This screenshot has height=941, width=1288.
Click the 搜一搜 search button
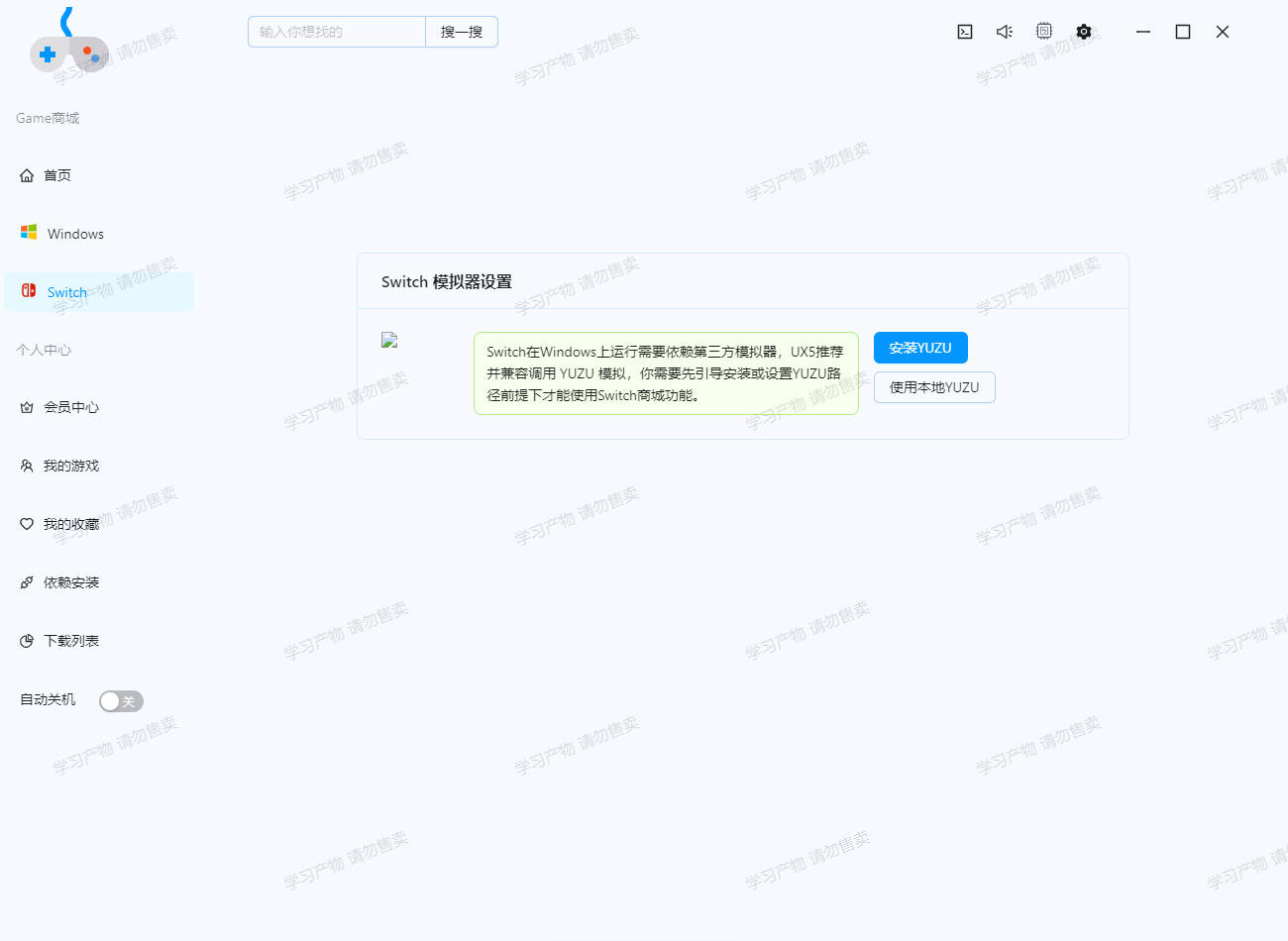point(462,32)
